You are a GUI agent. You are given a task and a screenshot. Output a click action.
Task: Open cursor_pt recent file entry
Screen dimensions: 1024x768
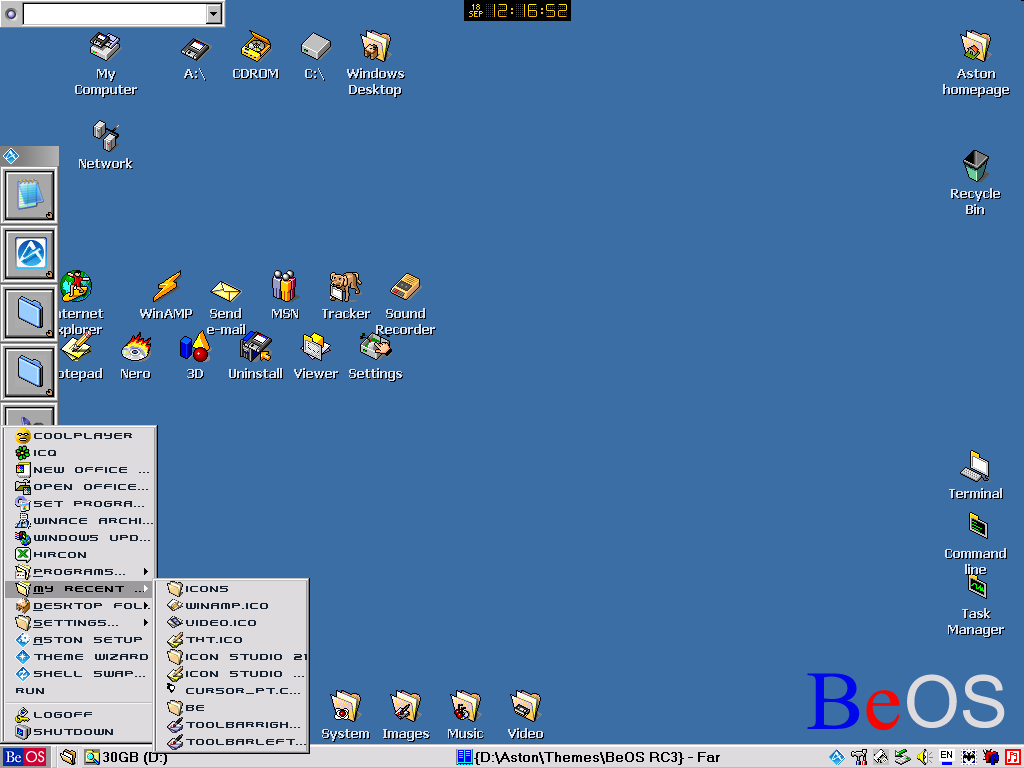[x=232, y=690]
